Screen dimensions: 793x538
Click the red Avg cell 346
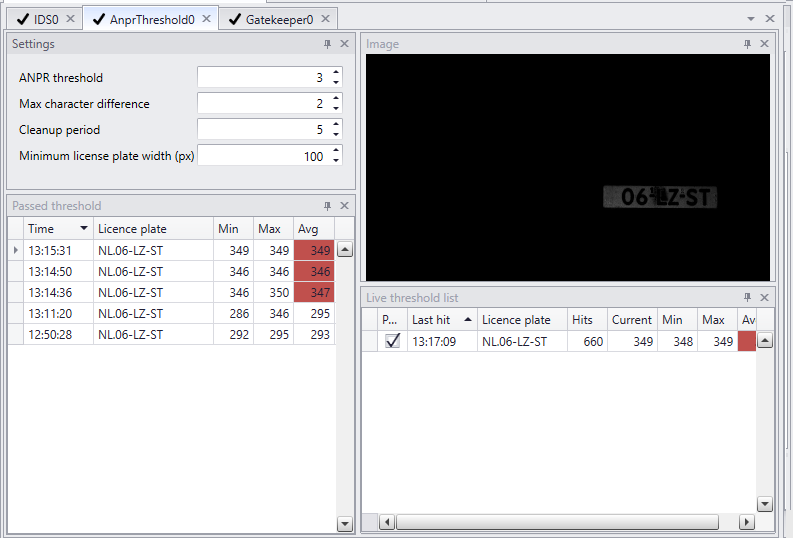314,272
